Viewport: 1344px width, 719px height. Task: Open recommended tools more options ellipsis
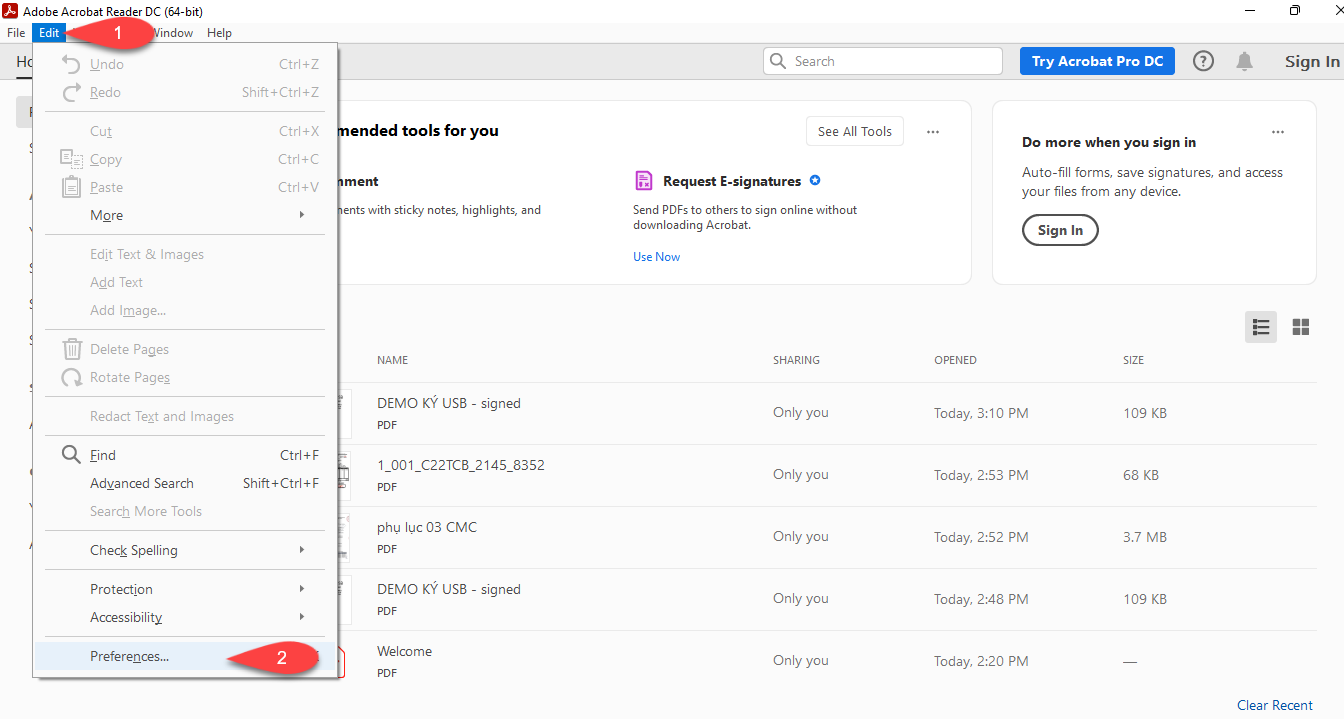933,132
